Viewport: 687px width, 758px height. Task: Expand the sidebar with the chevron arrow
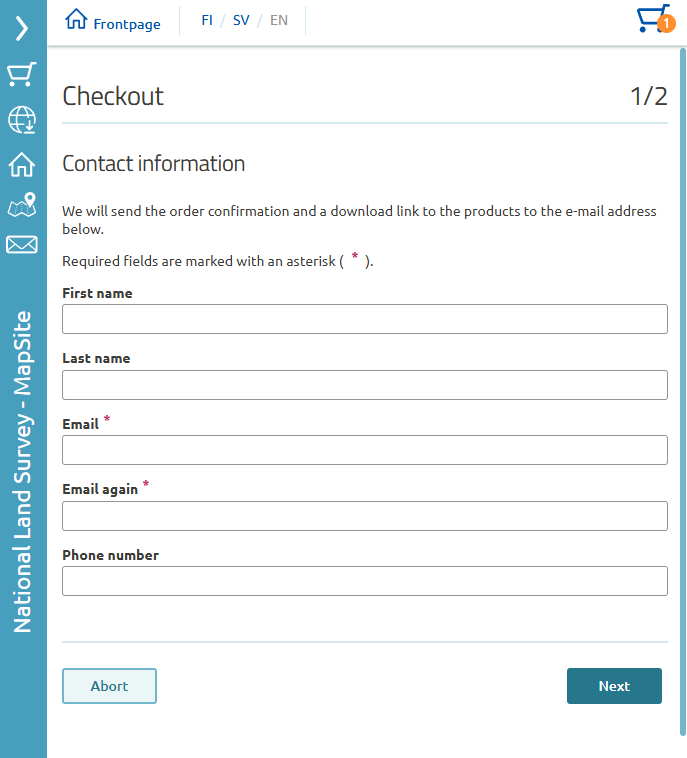[x=22, y=29]
